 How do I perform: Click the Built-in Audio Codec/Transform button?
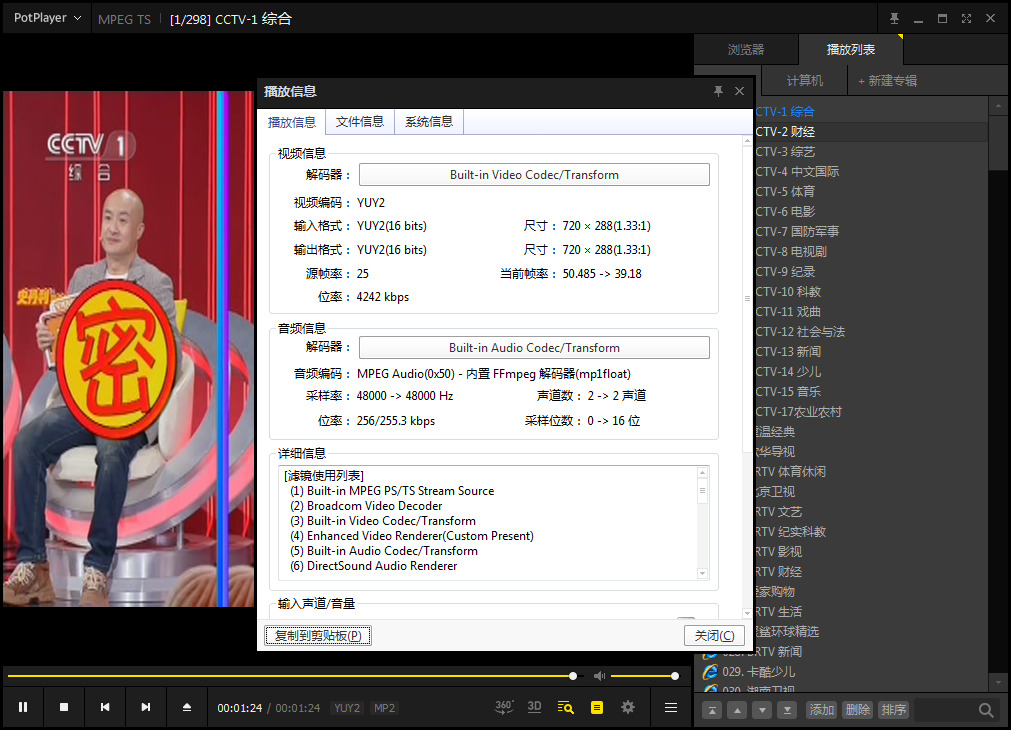point(534,348)
